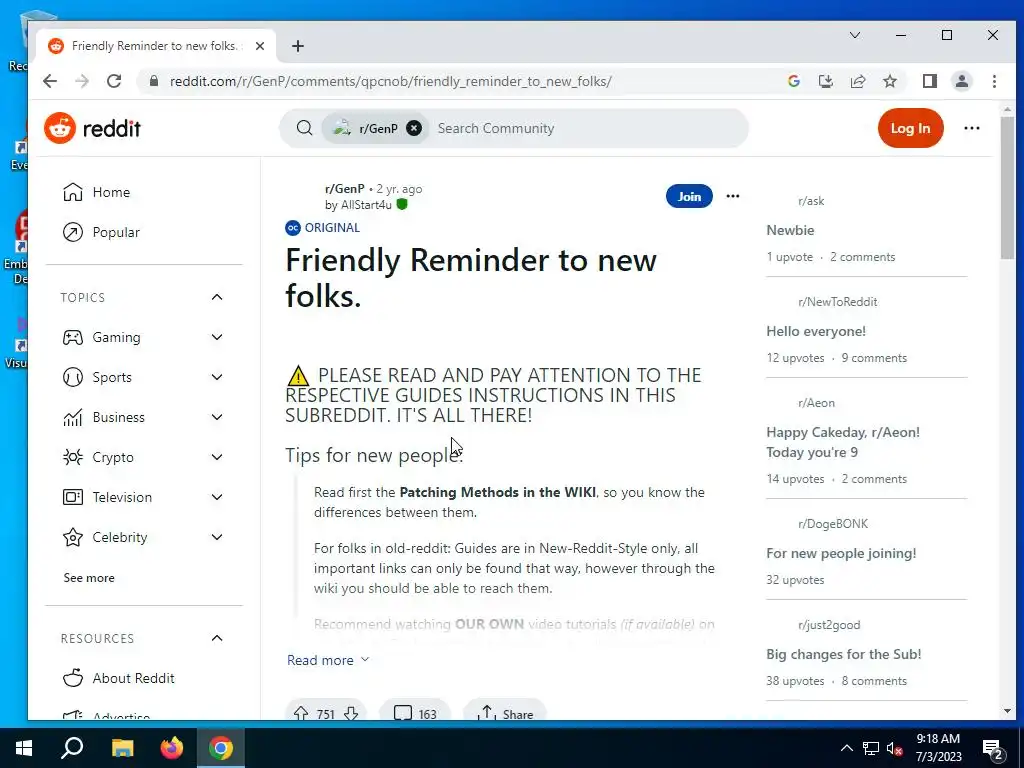Click the install app icon
Screen dimensions: 1024x768
point(825,81)
